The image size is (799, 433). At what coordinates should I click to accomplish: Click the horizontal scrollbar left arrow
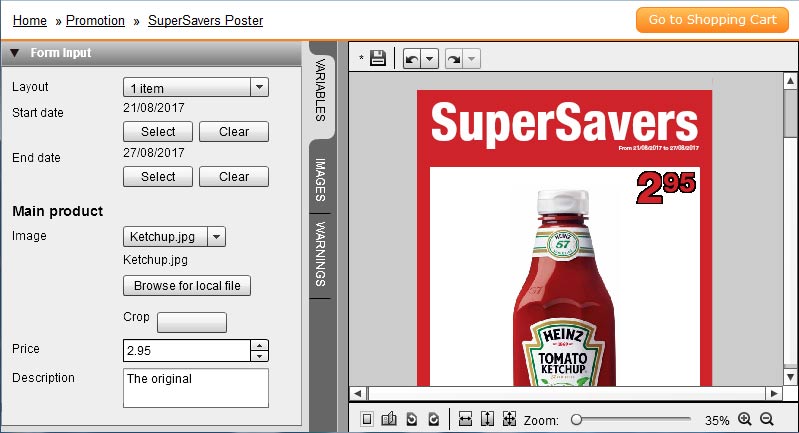(x=358, y=393)
